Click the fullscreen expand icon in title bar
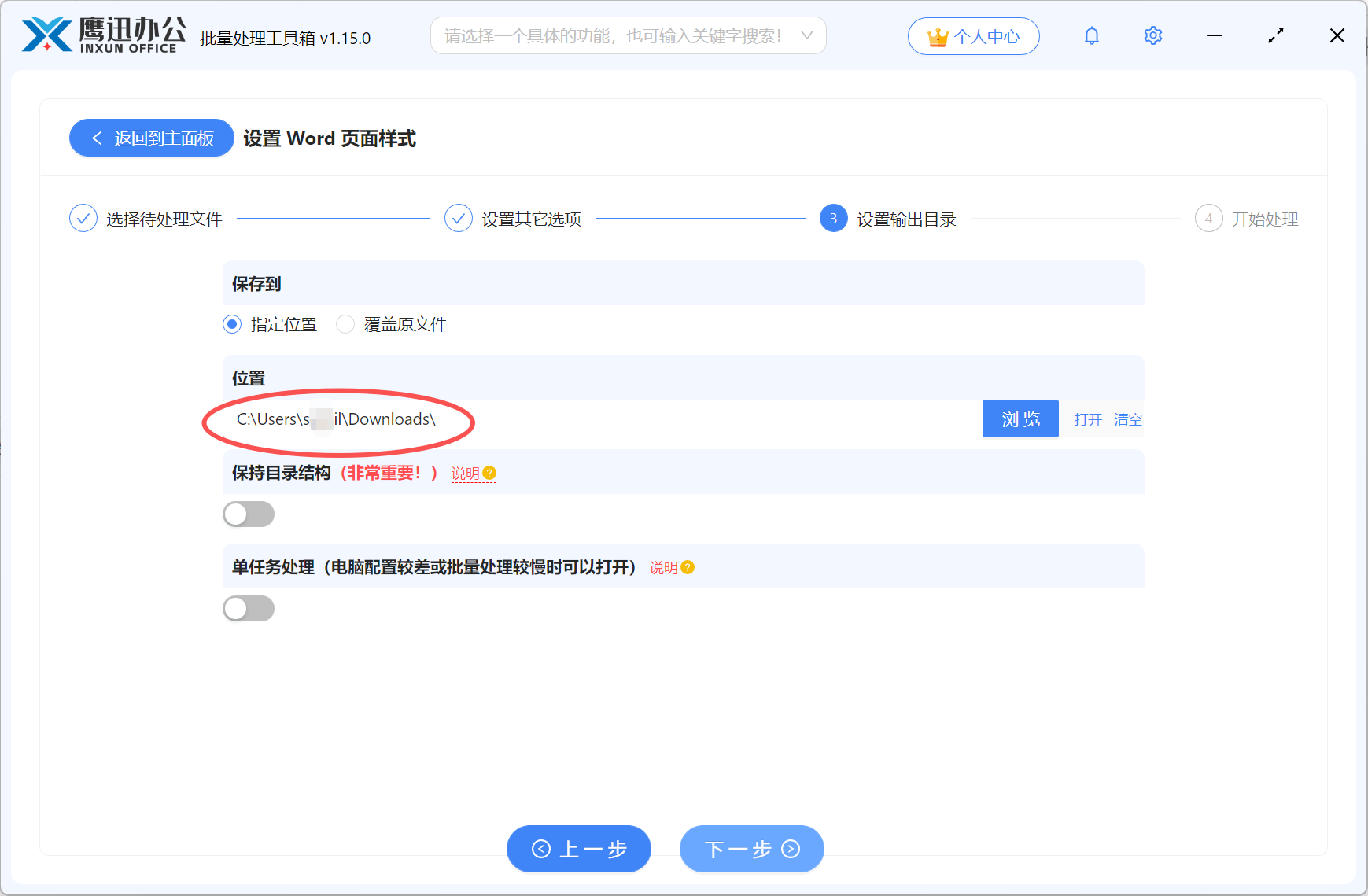Screen dimensions: 1368x896 click(1276, 35)
